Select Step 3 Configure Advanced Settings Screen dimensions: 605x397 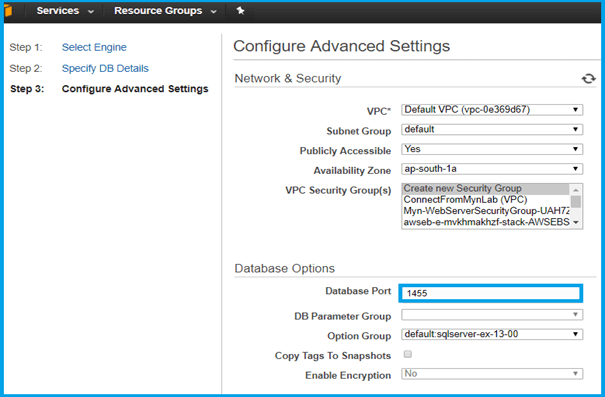135,89
